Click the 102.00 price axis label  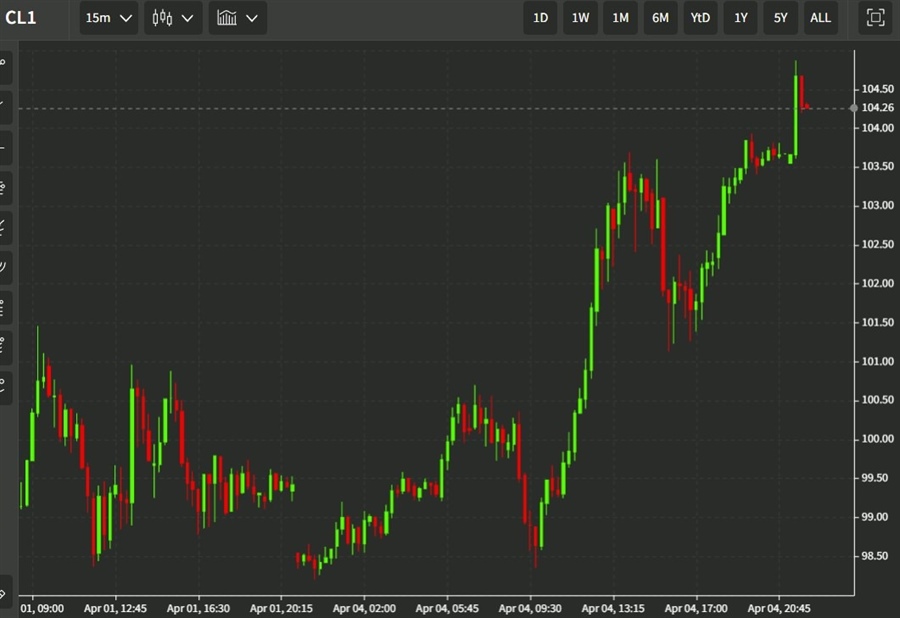click(x=878, y=283)
